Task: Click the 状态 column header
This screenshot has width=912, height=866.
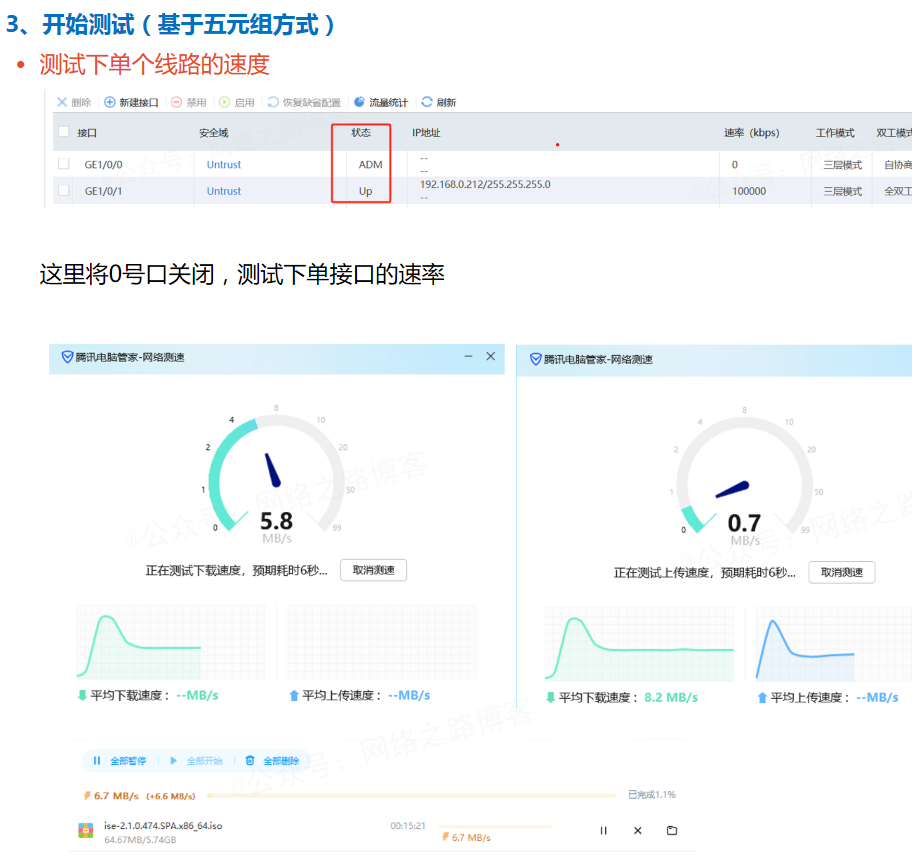Action: [x=361, y=132]
